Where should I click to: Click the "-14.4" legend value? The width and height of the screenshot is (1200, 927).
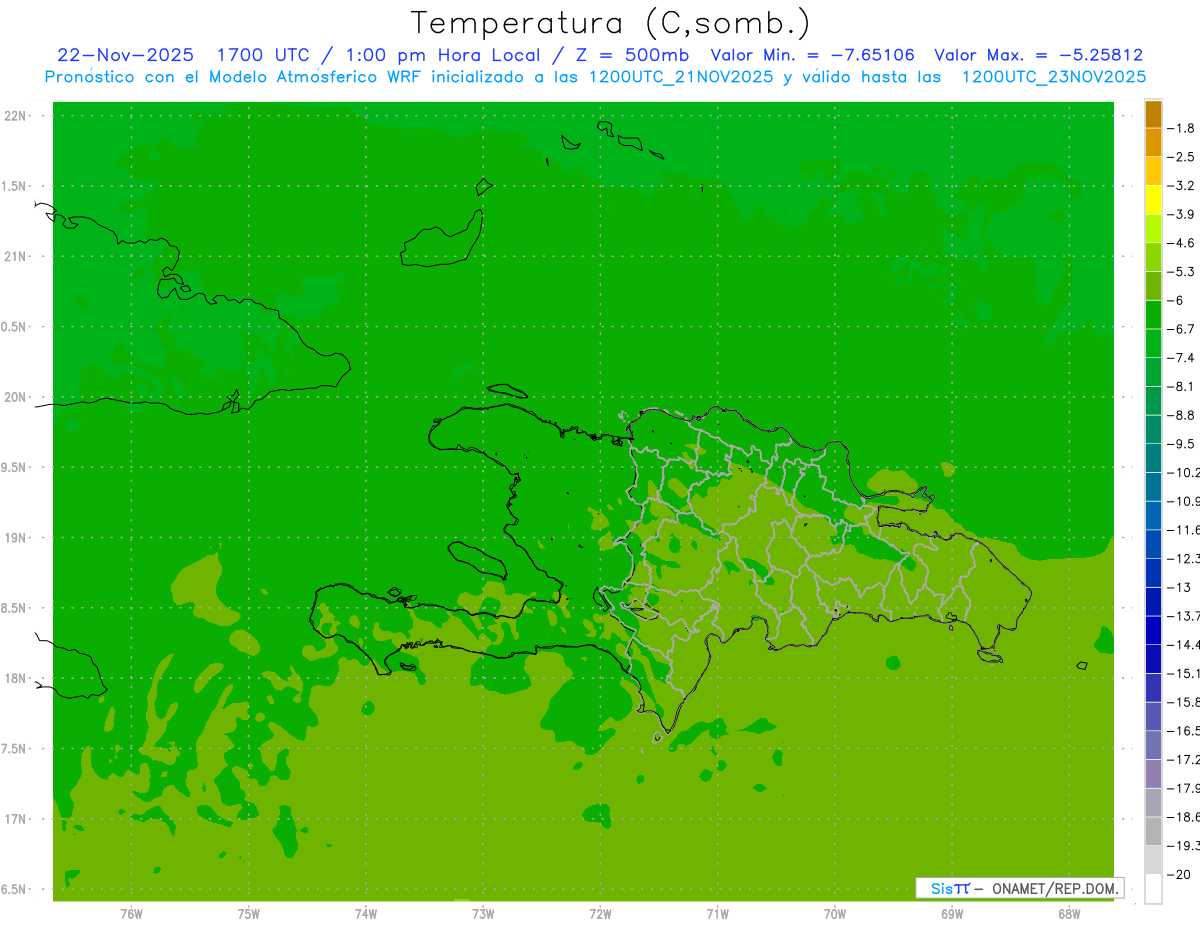(1183, 645)
